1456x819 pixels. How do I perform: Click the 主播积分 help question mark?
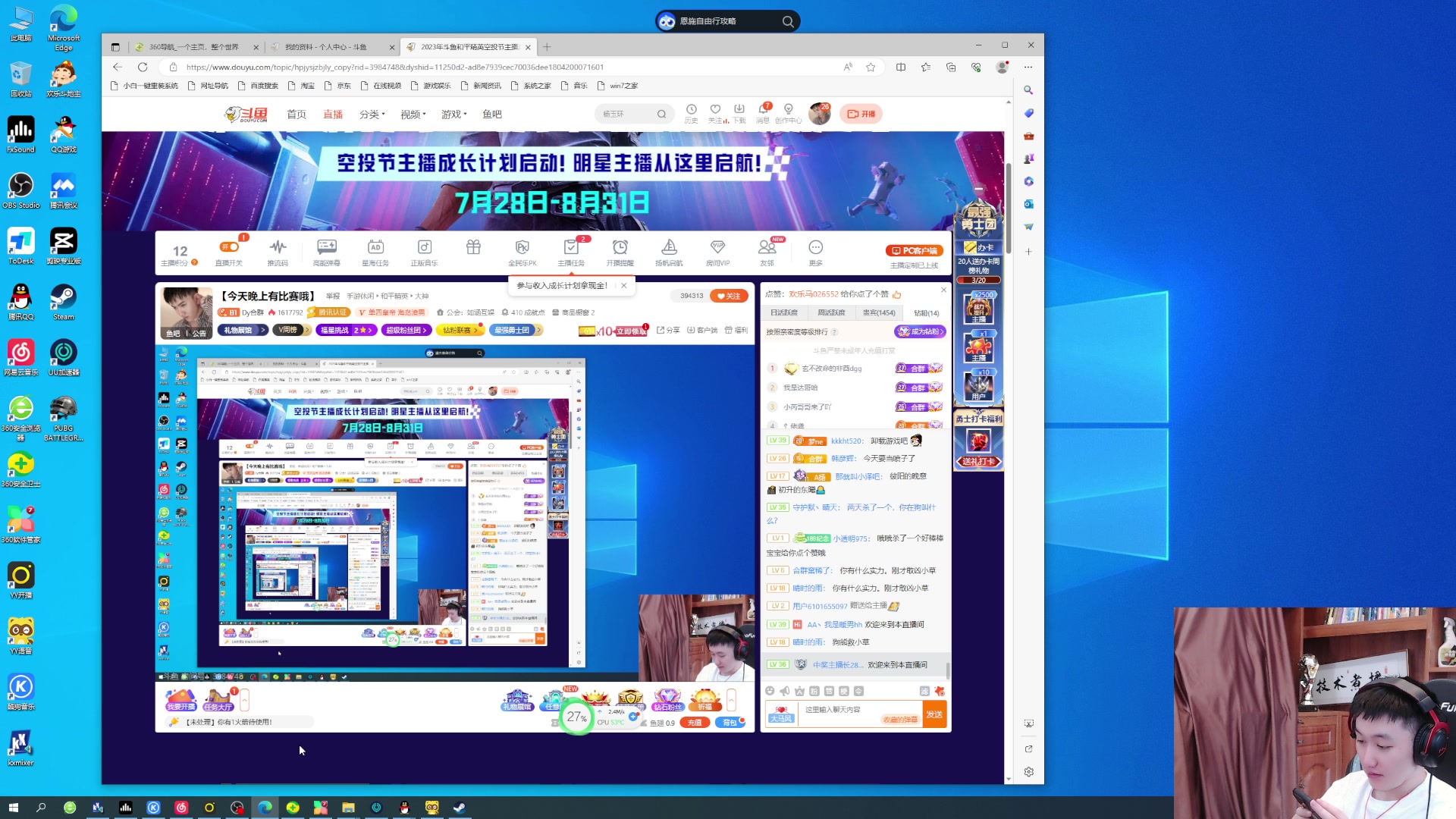tap(194, 262)
